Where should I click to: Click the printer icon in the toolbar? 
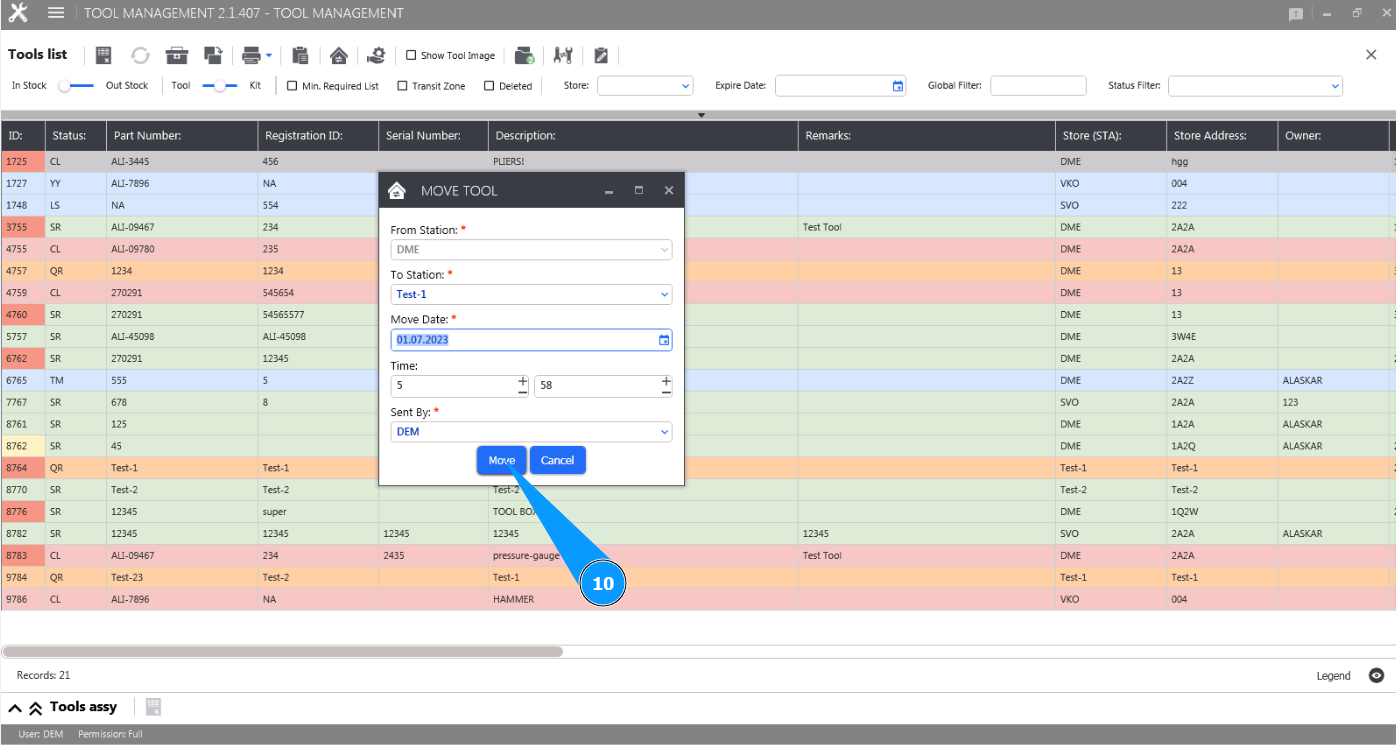(251, 55)
